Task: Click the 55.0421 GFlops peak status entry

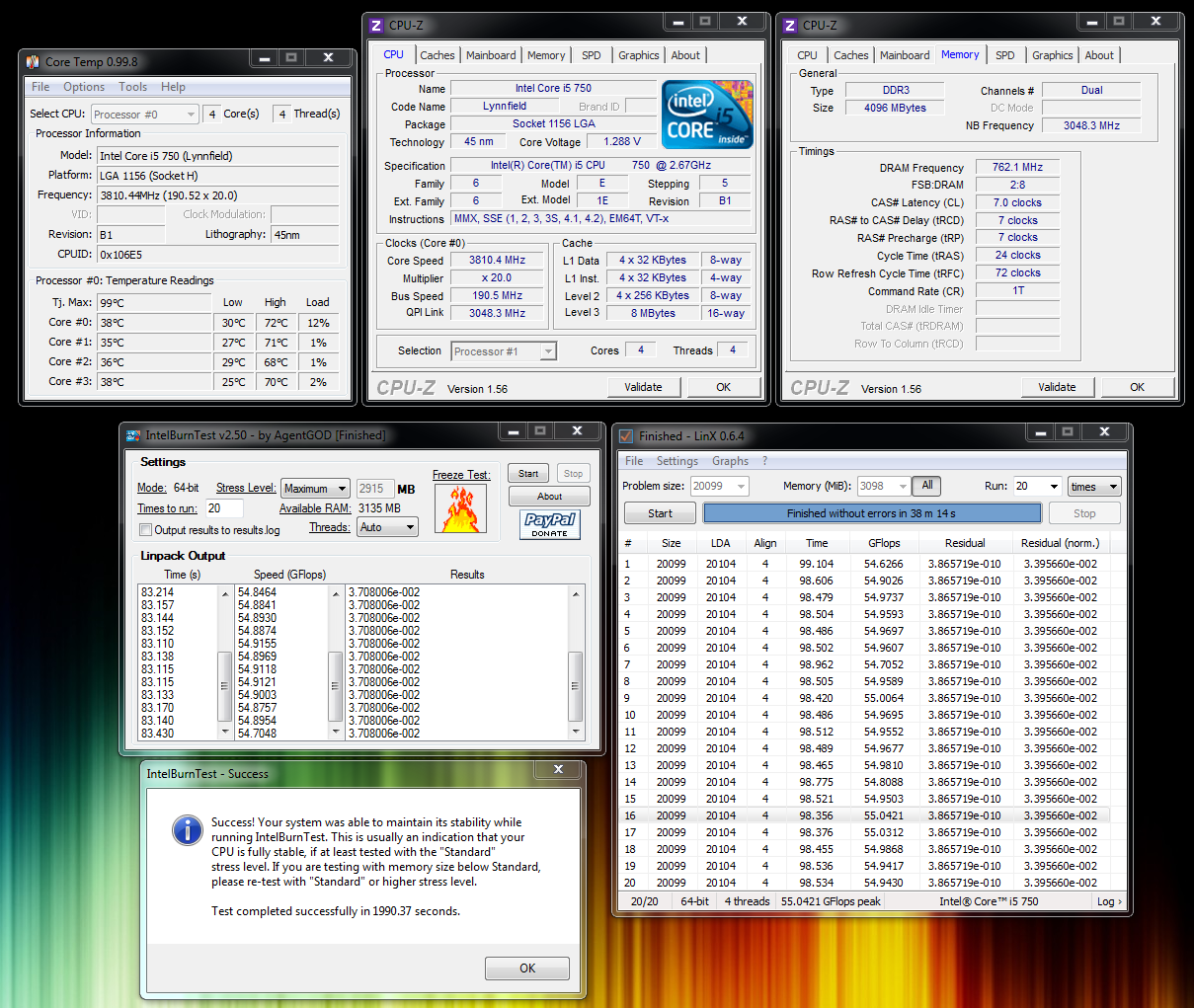Action: pos(832,901)
